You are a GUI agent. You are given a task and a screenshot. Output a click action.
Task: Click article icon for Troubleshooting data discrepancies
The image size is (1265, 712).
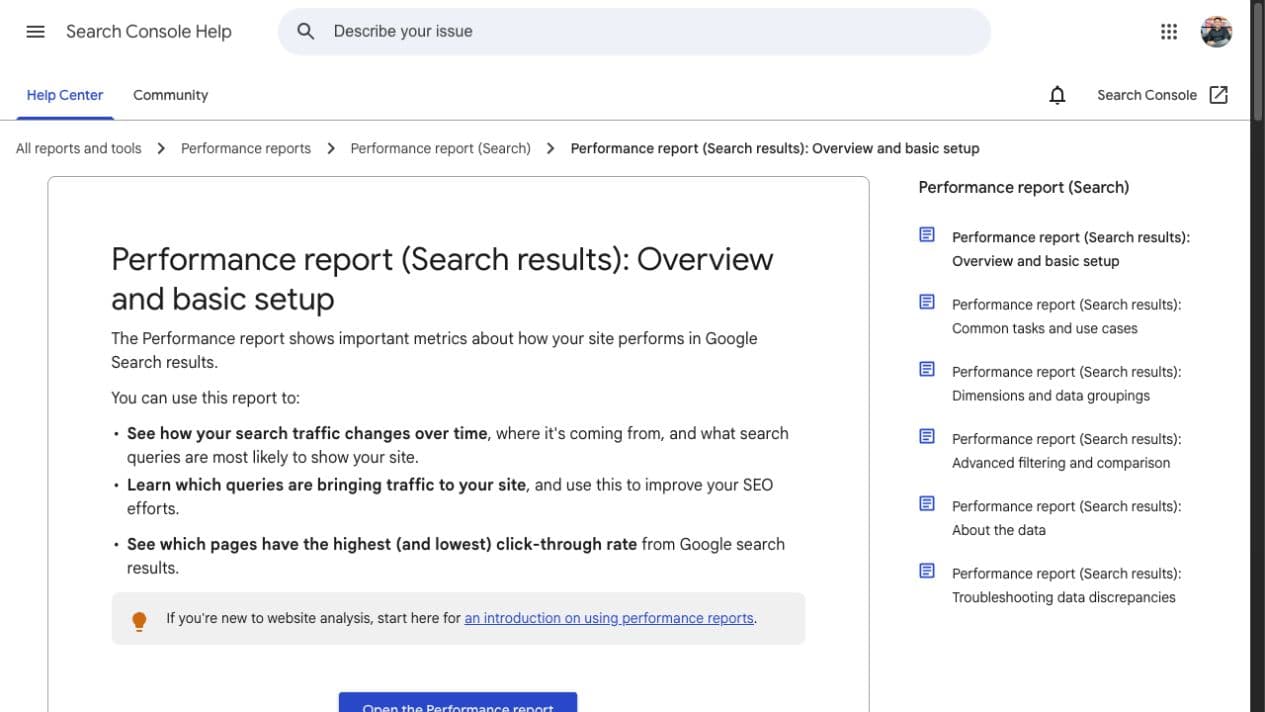pos(927,571)
